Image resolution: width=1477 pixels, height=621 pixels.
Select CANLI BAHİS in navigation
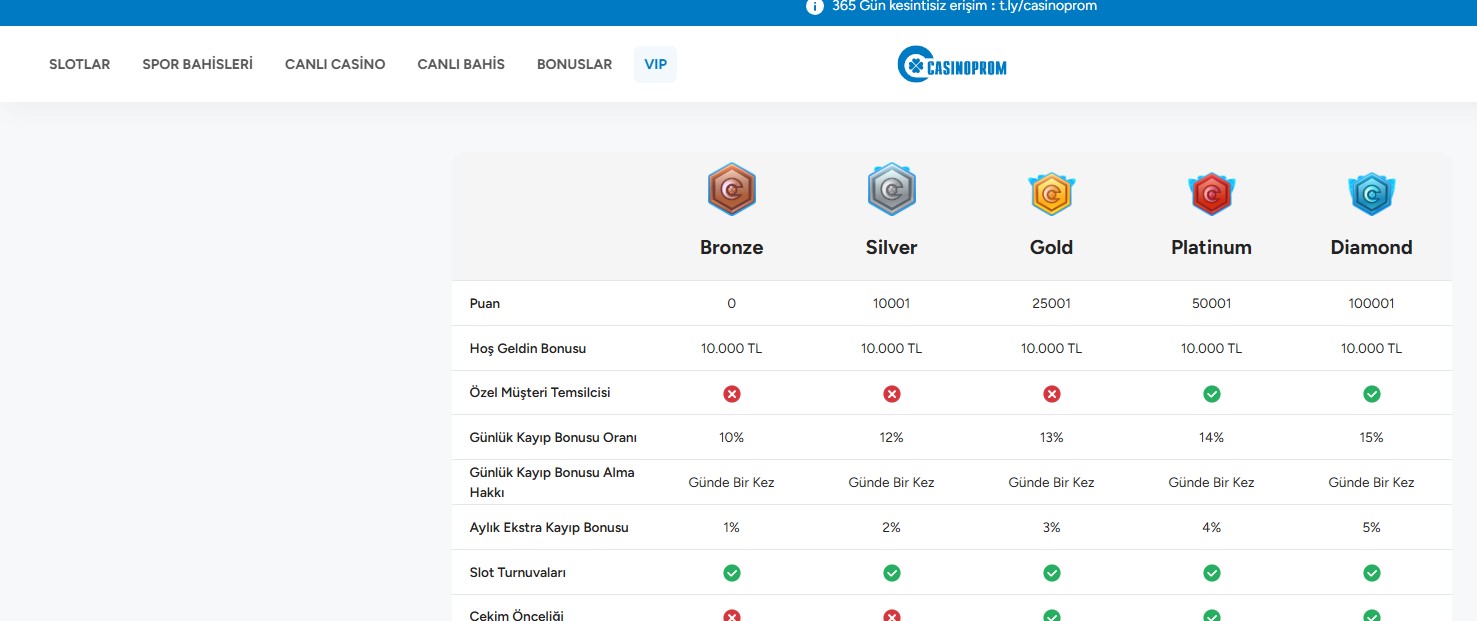coord(461,64)
